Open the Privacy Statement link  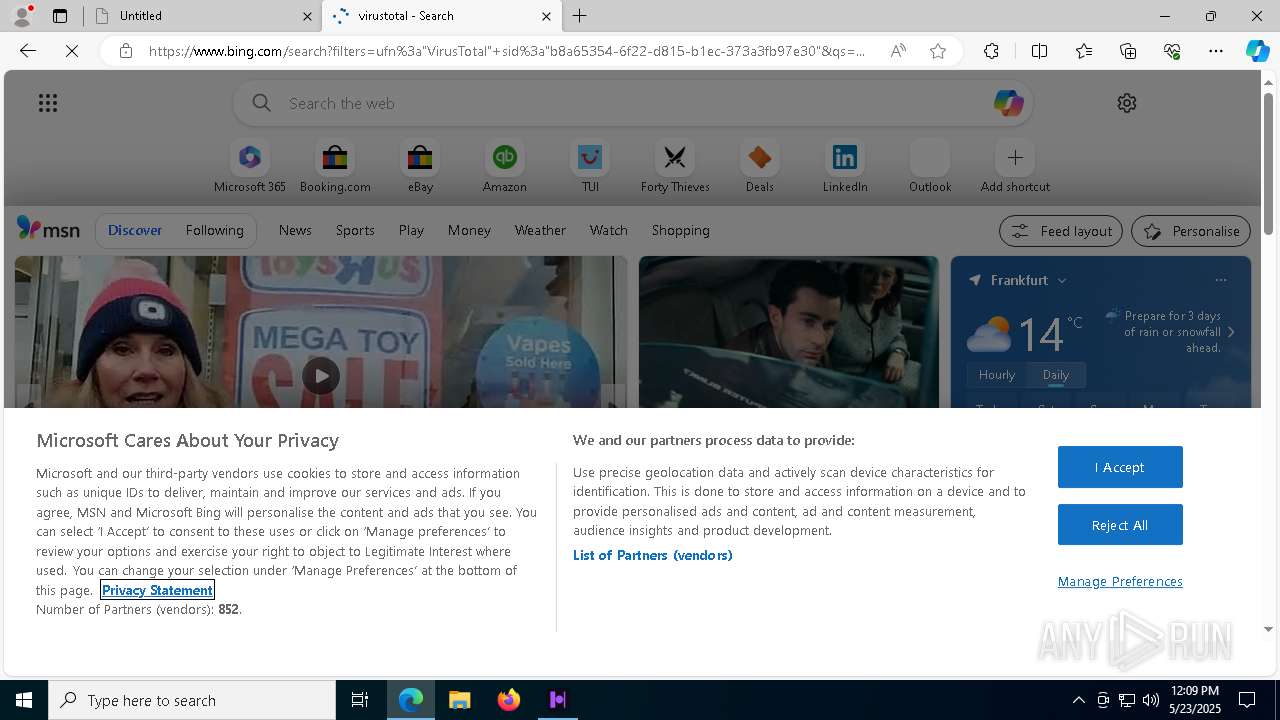tap(157, 590)
